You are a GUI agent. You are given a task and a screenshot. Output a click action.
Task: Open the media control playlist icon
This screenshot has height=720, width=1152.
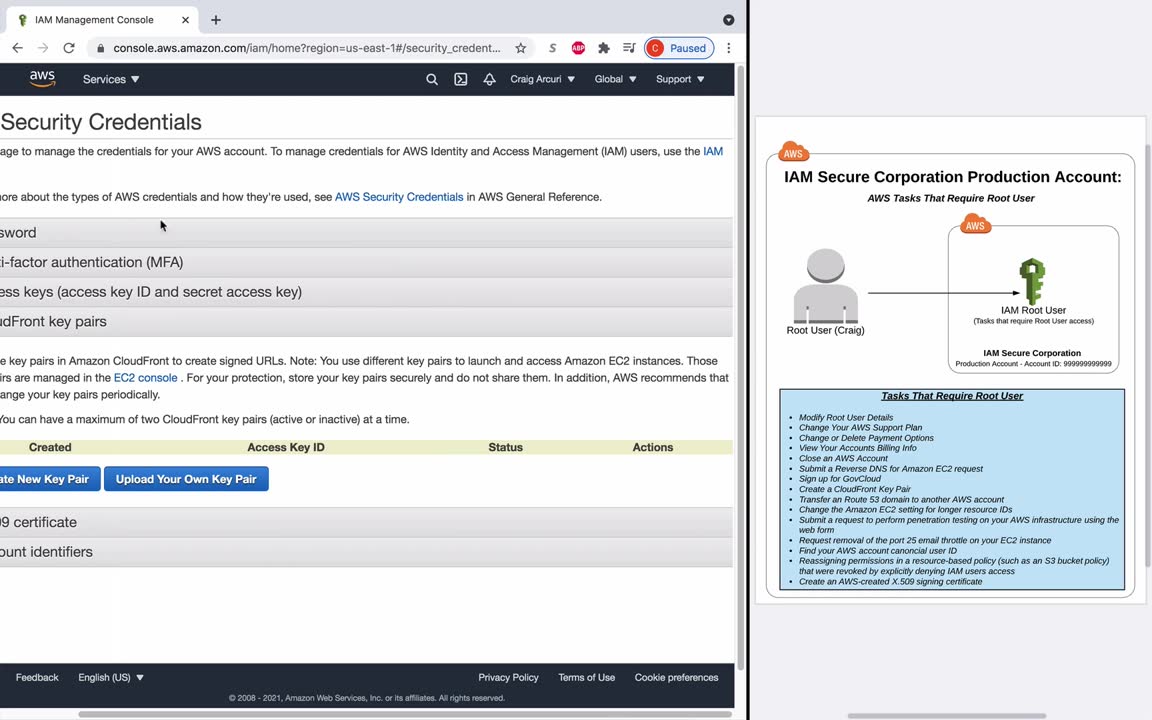[629, 48]
